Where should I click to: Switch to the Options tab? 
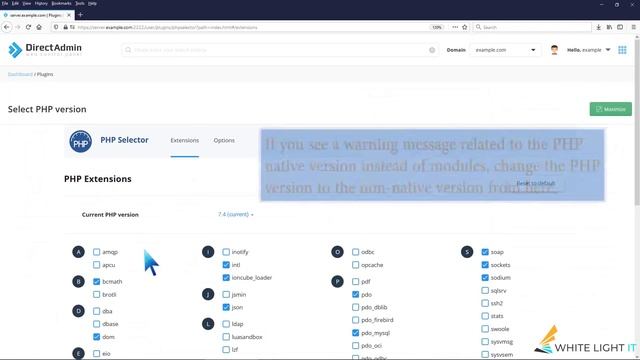(224, 140)
